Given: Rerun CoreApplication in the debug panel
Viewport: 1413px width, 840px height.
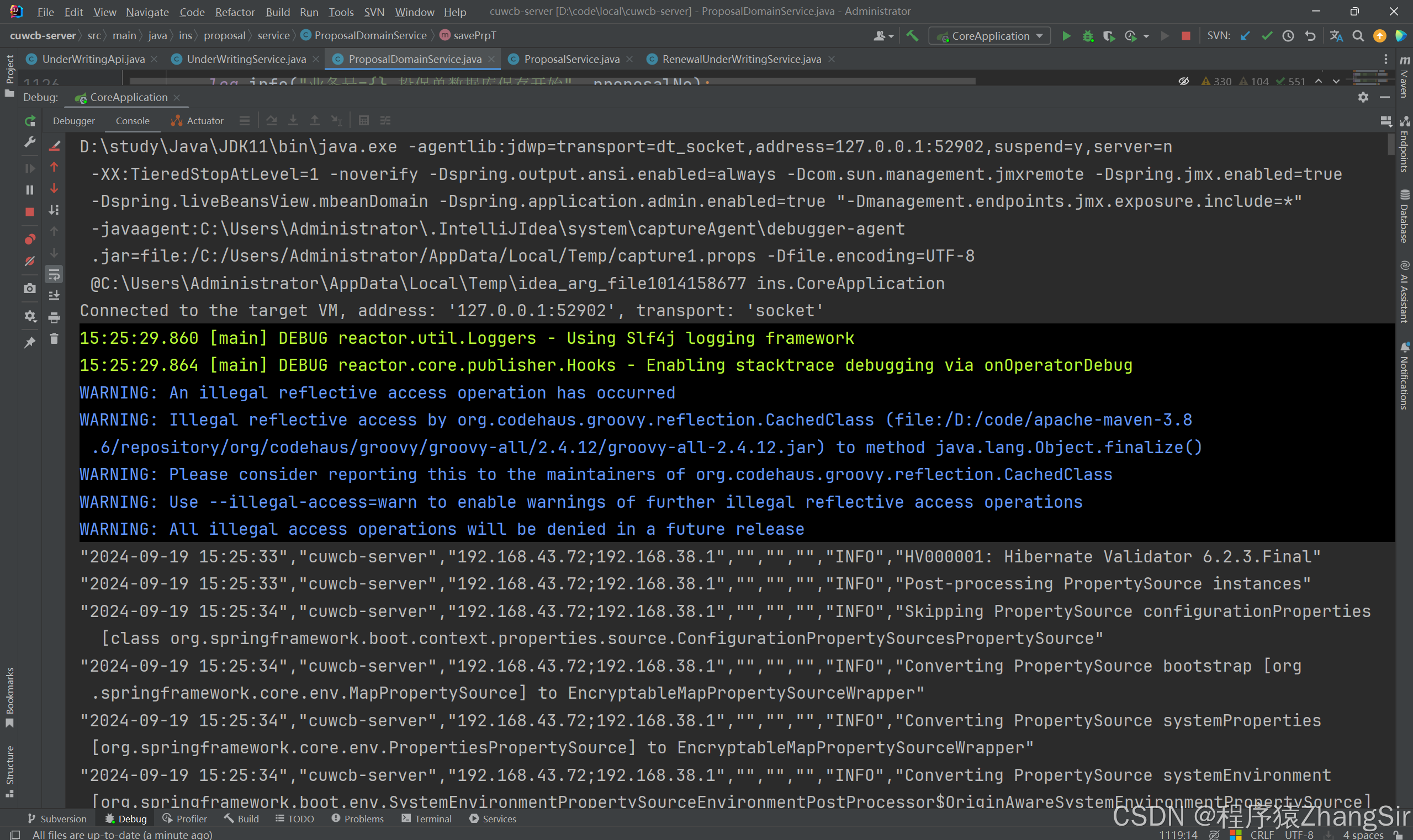Looking at the screenshot, I should [x=30, y=120].
